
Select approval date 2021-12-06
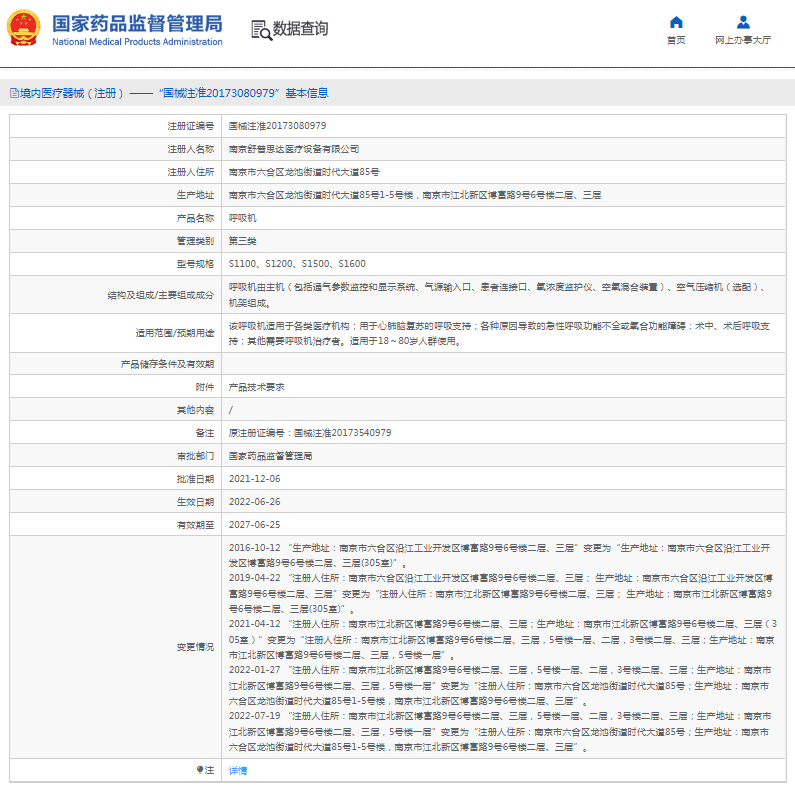[255, 479]
